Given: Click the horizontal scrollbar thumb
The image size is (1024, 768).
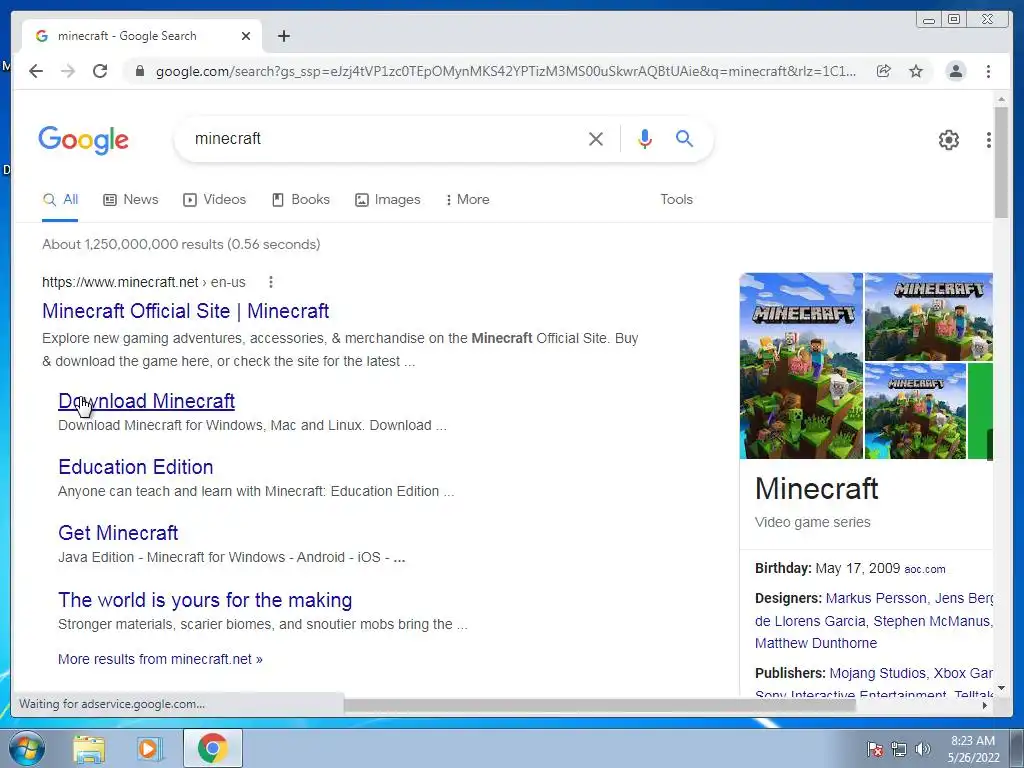Looking at the screenshot, I should tap(599, 705).
